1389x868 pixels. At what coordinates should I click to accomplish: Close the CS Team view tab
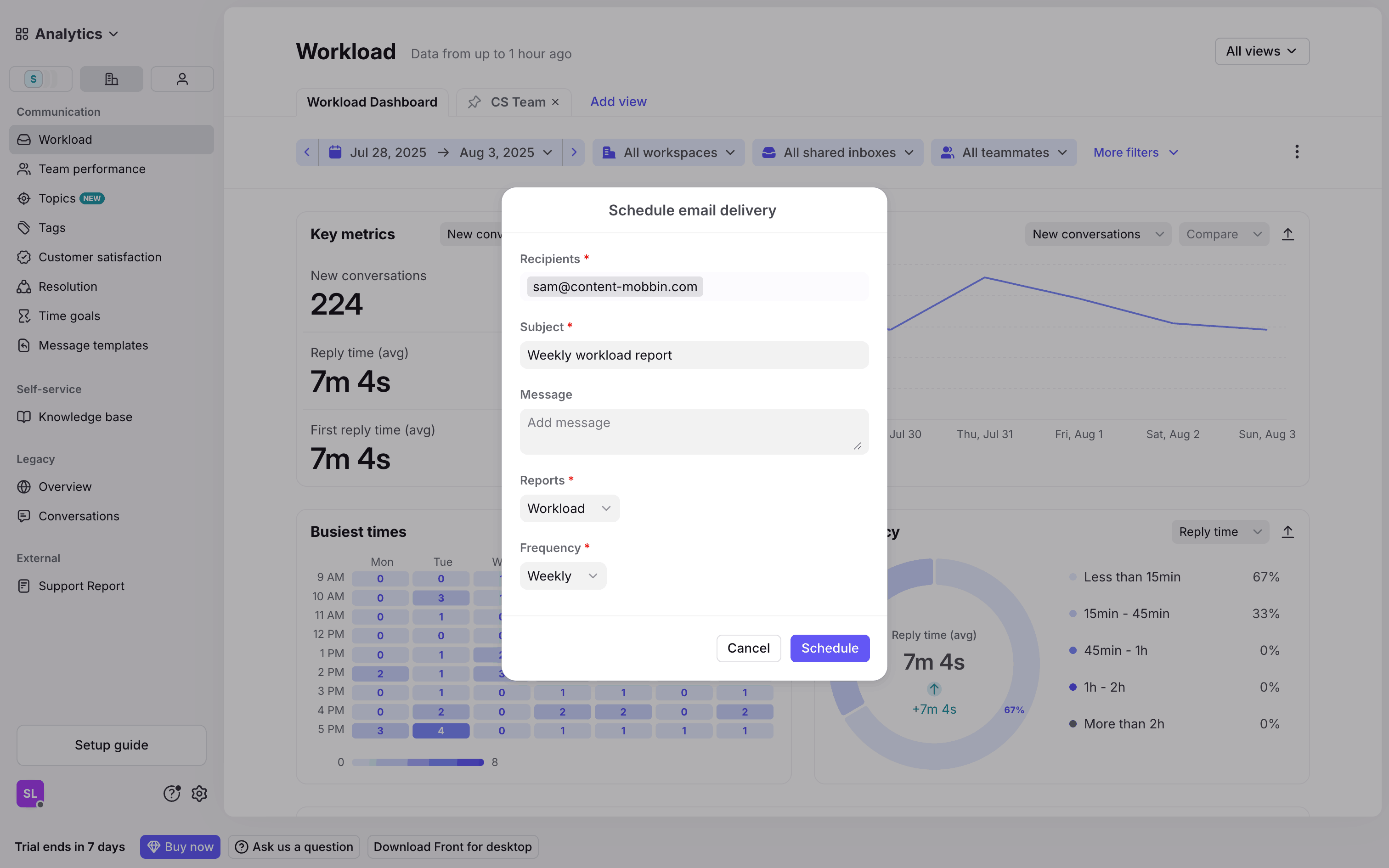(x=555, y=102)
